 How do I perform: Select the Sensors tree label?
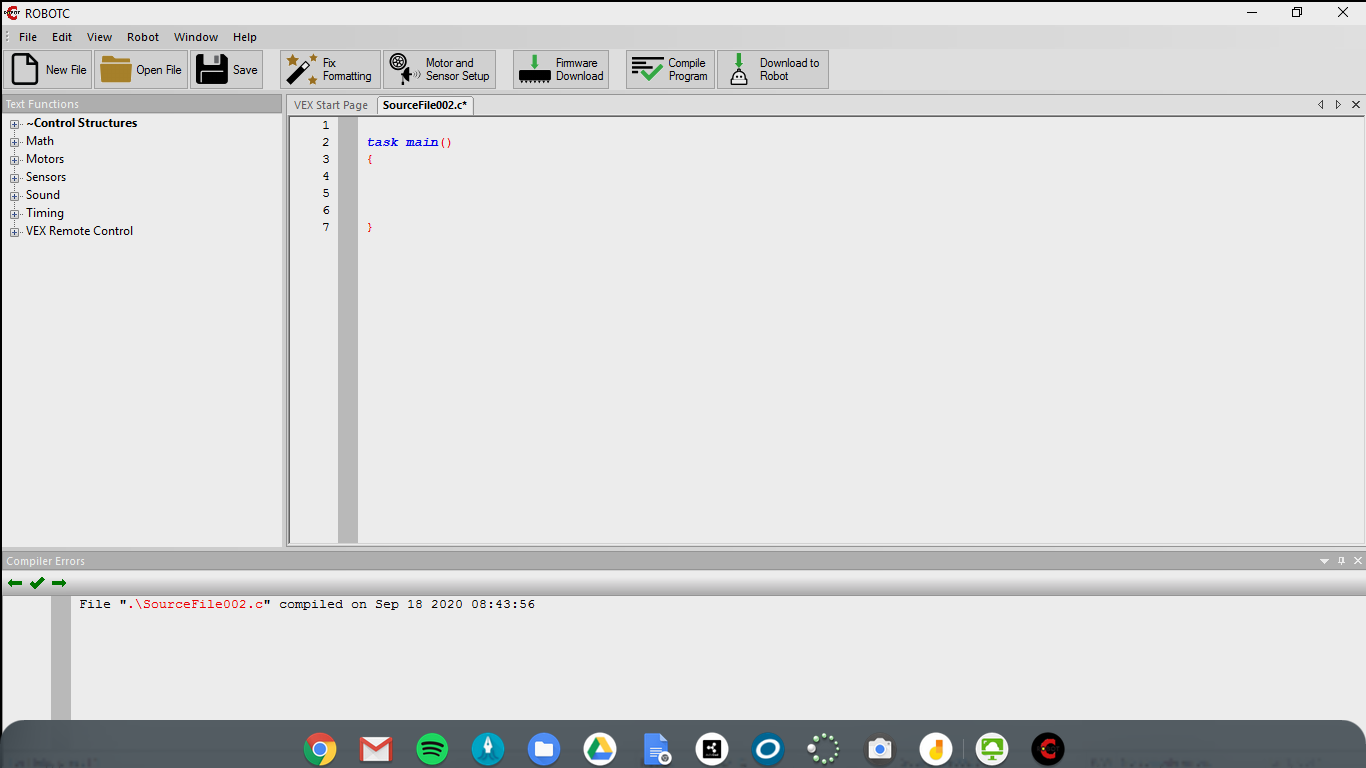point(46,177)
